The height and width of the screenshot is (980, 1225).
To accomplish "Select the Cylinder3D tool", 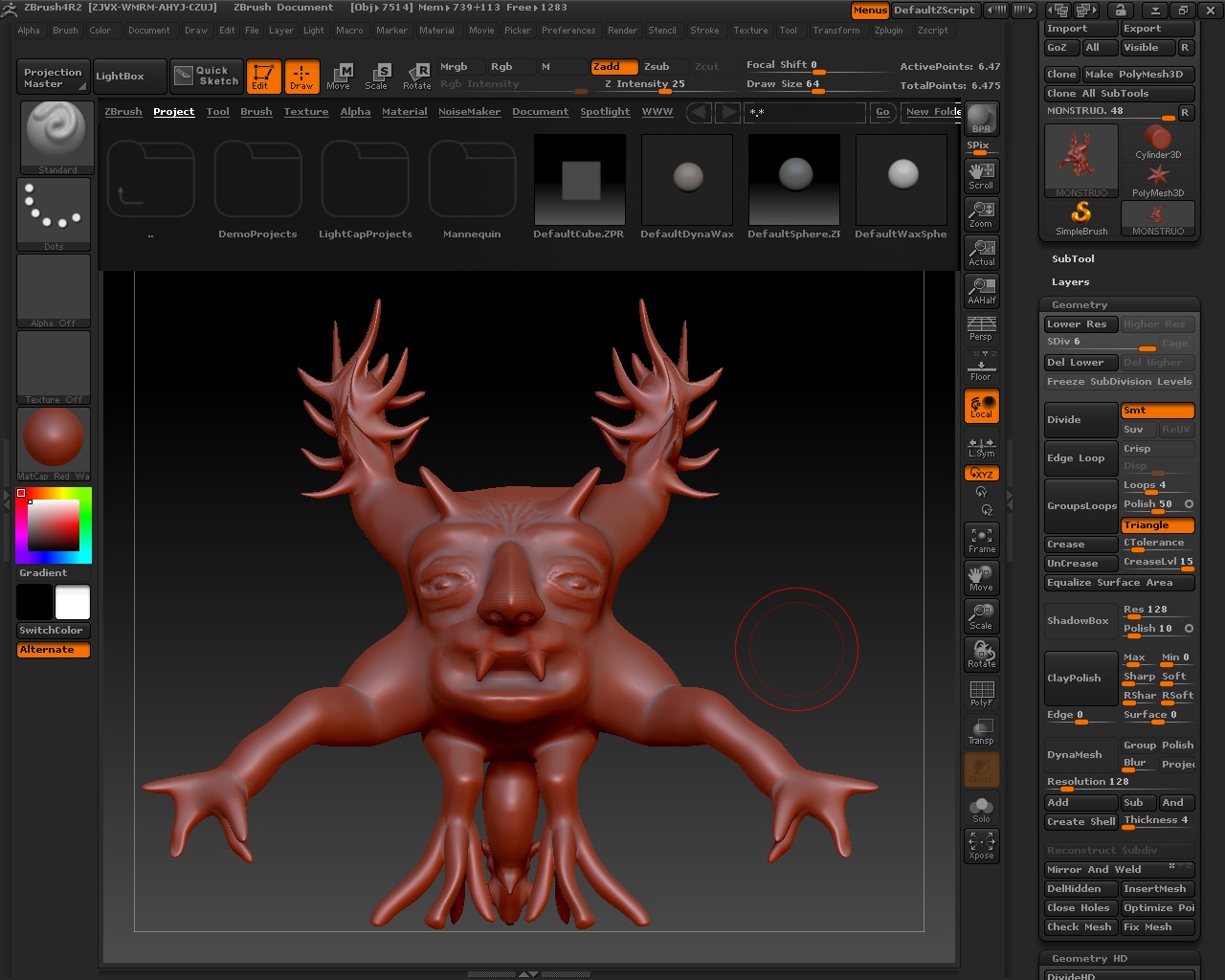I will click(1158, 142).
